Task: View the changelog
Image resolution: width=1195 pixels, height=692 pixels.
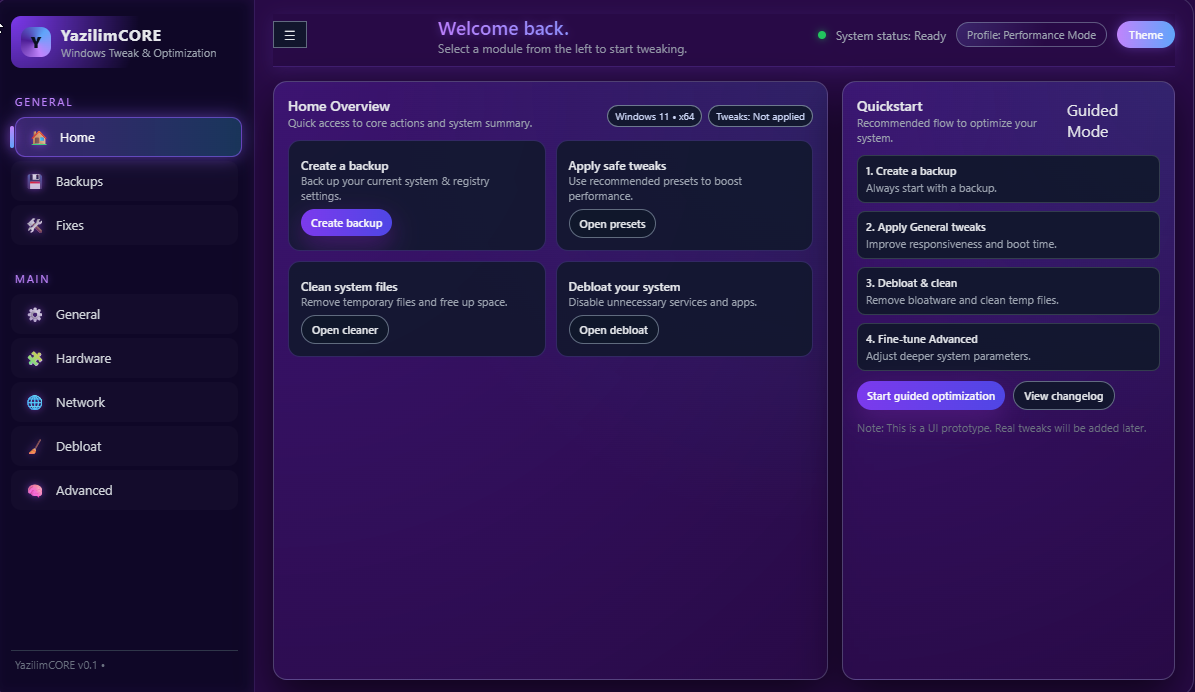Action: (1063, 395)
